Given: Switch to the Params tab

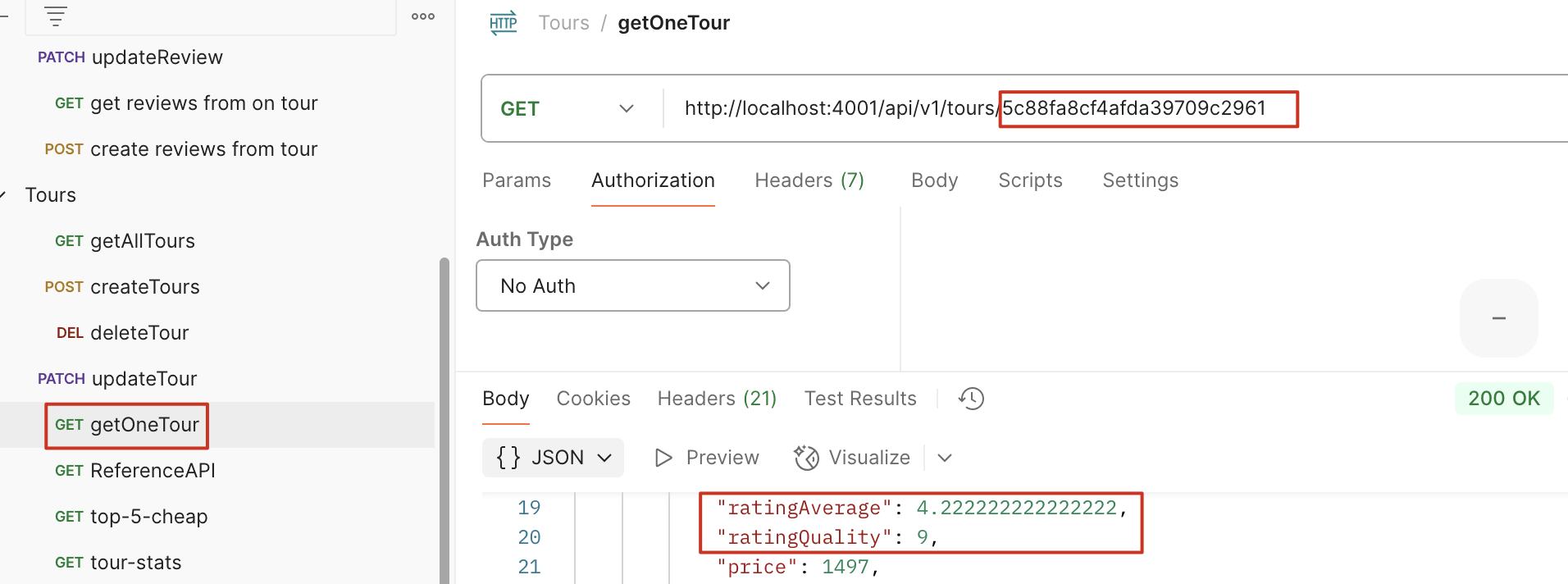Looking at the screenshot, I should [x=517, y=180].
